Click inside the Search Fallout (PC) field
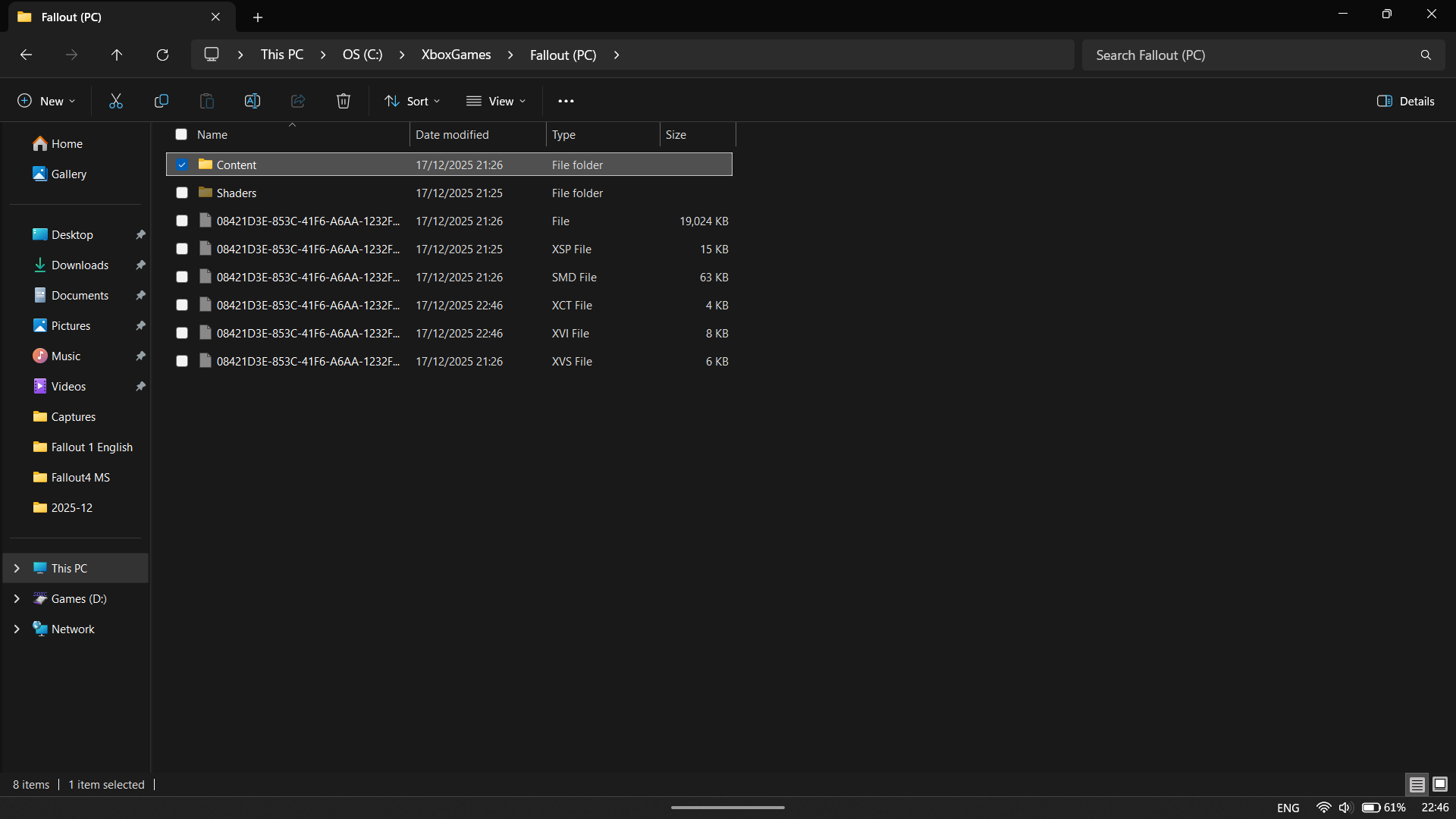Viewport: 1456px width, 819px height. [1251, 55]
